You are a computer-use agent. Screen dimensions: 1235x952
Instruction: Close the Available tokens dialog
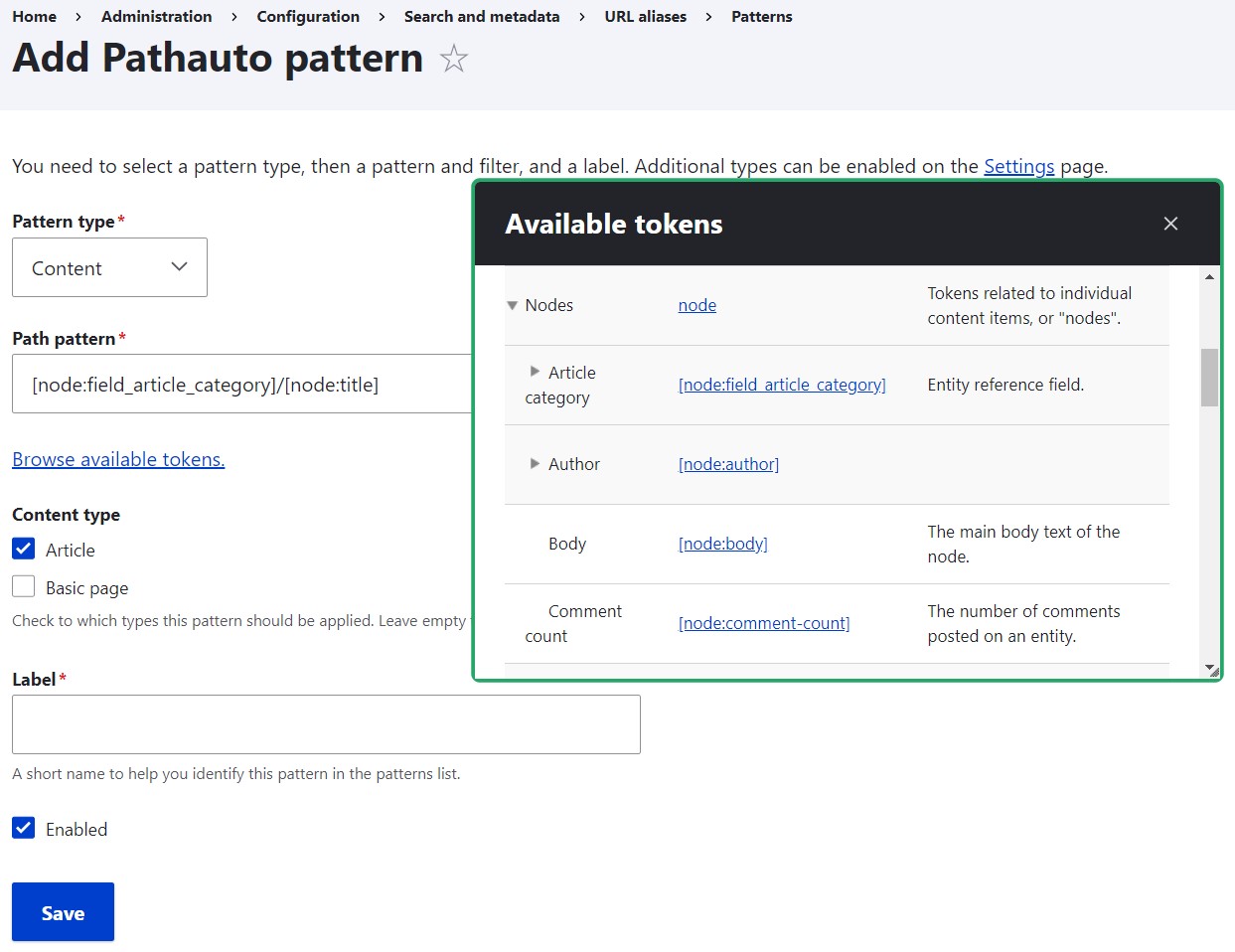(1170, 224)
